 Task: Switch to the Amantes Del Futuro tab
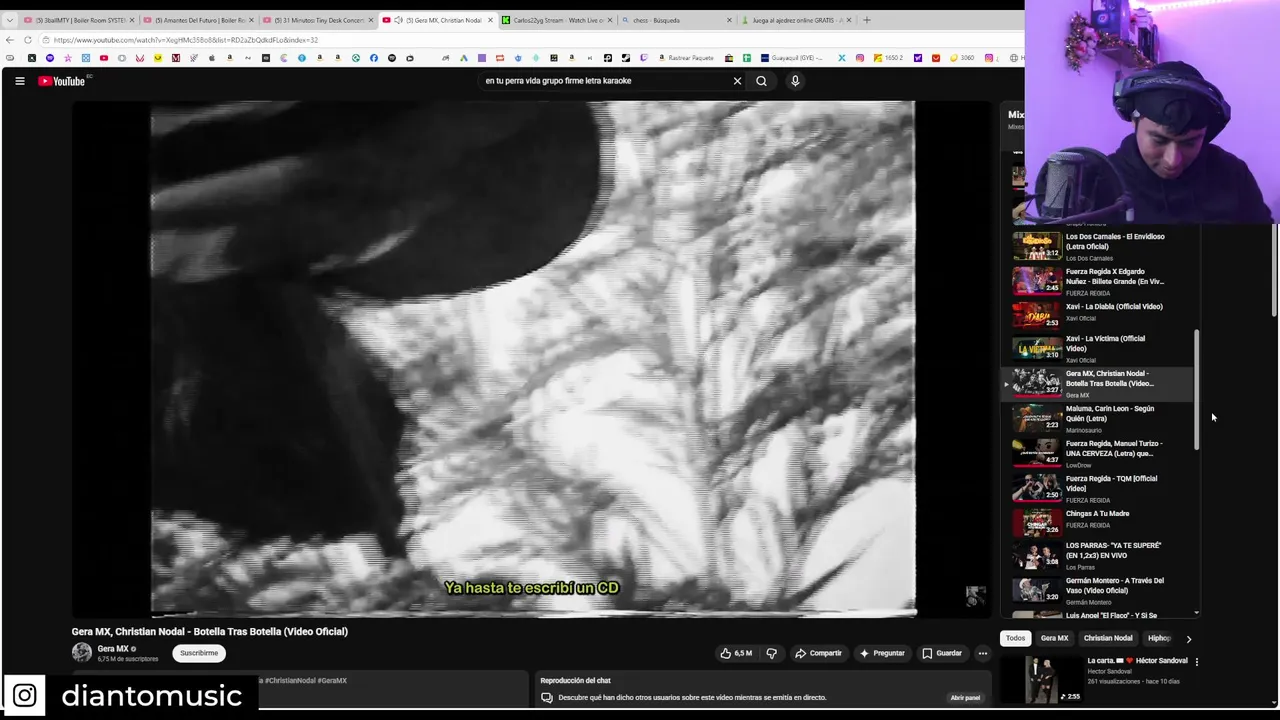point(197,20)
